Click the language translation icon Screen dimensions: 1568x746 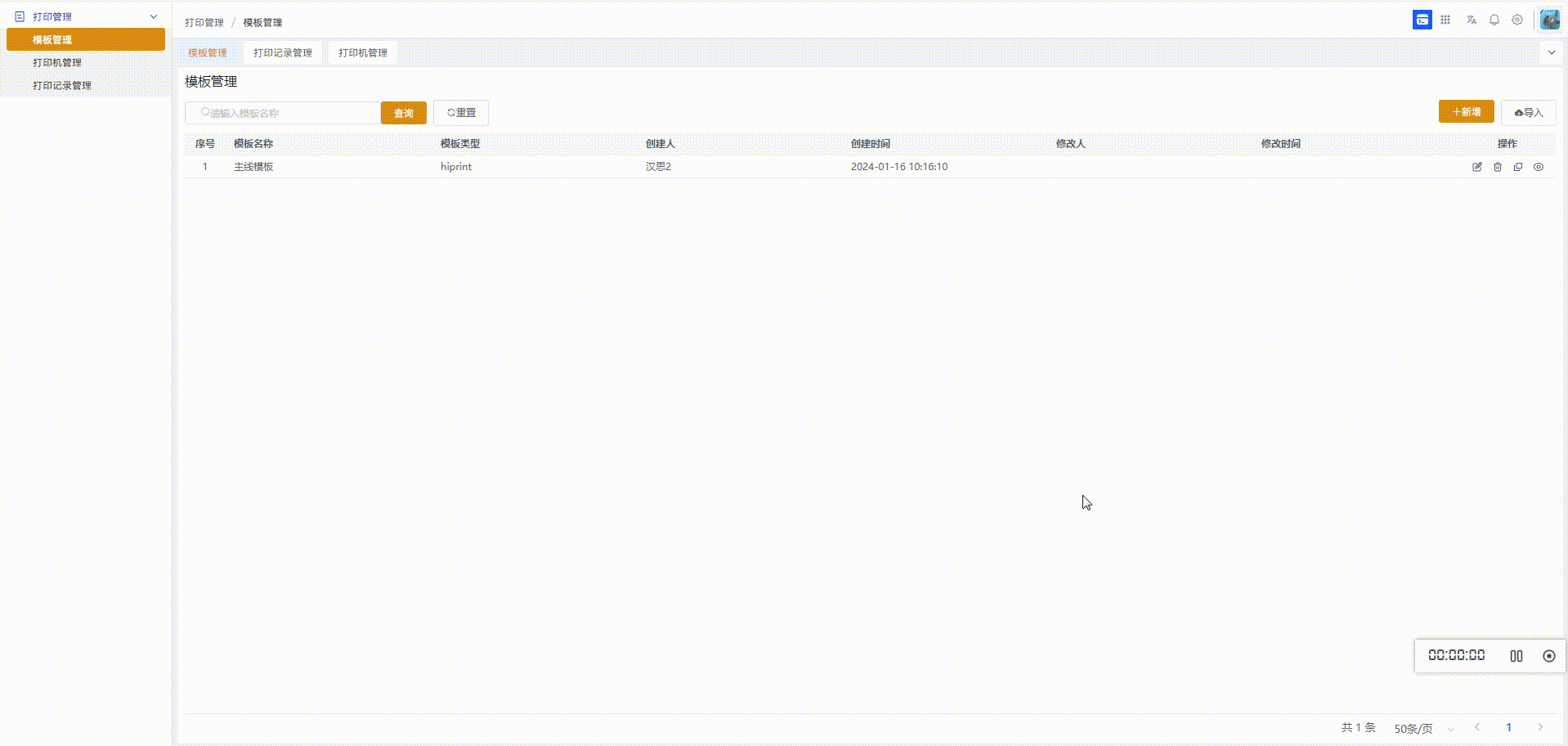coord(1471,20)
